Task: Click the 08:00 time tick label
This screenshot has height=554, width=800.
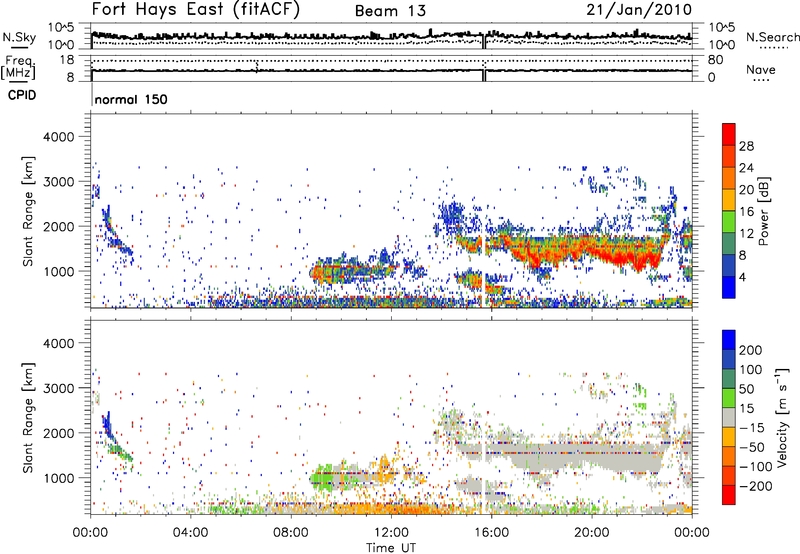Action: point(291,533)
